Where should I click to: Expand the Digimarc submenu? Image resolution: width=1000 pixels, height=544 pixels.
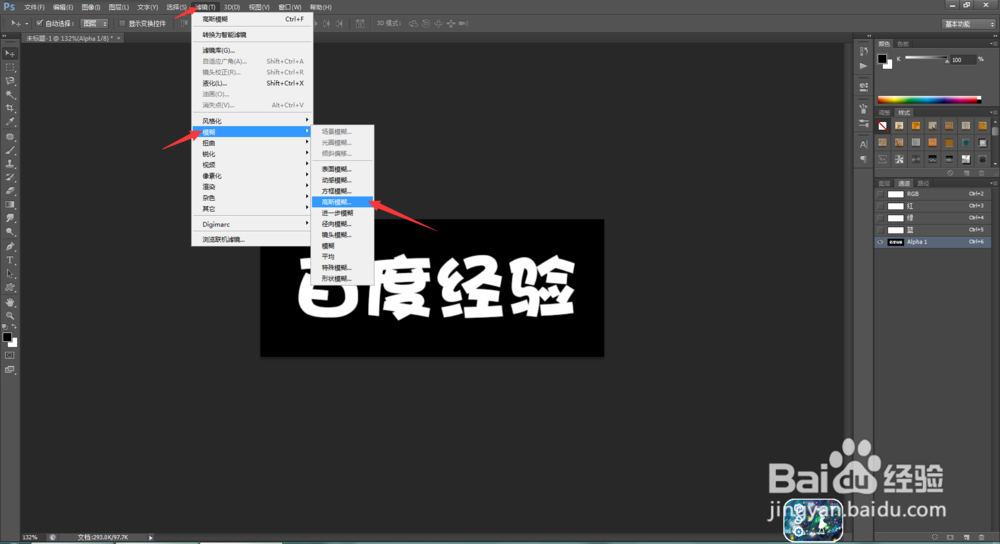point(252,224)
